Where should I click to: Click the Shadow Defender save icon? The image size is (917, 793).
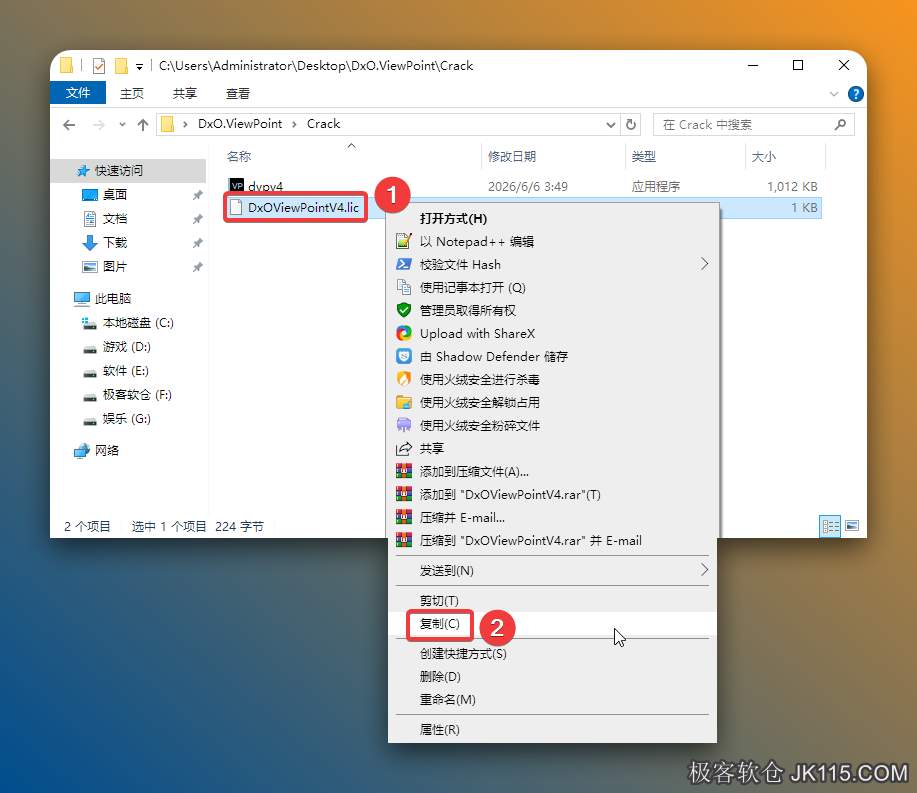404,356
